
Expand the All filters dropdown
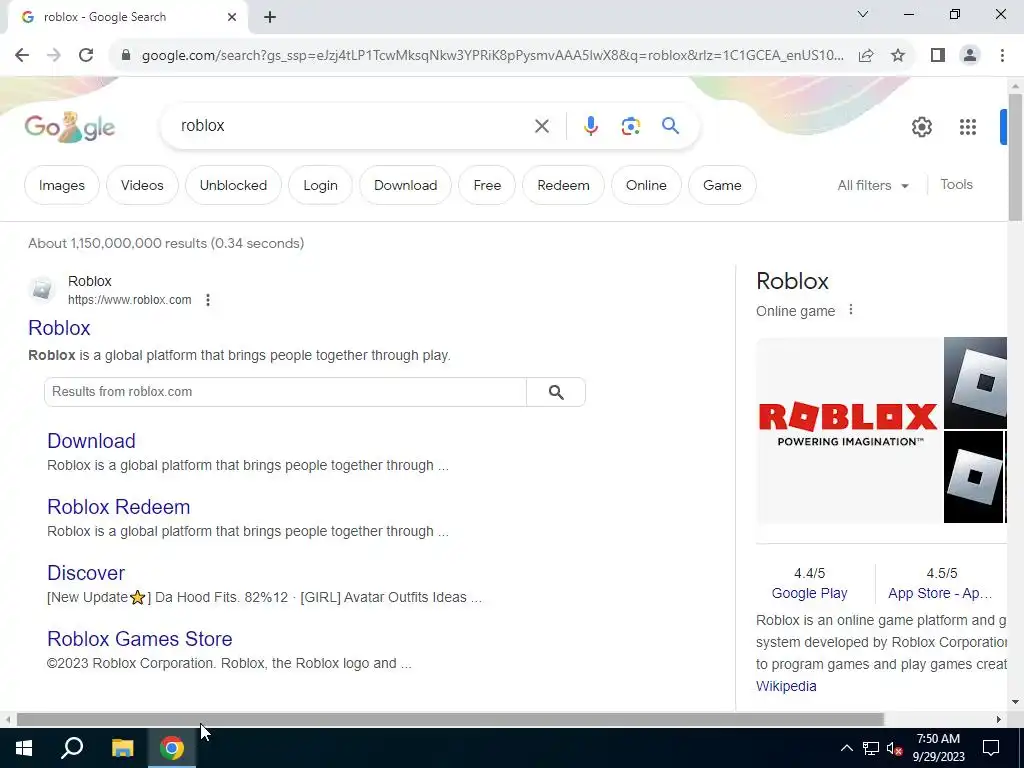(873, 185)
